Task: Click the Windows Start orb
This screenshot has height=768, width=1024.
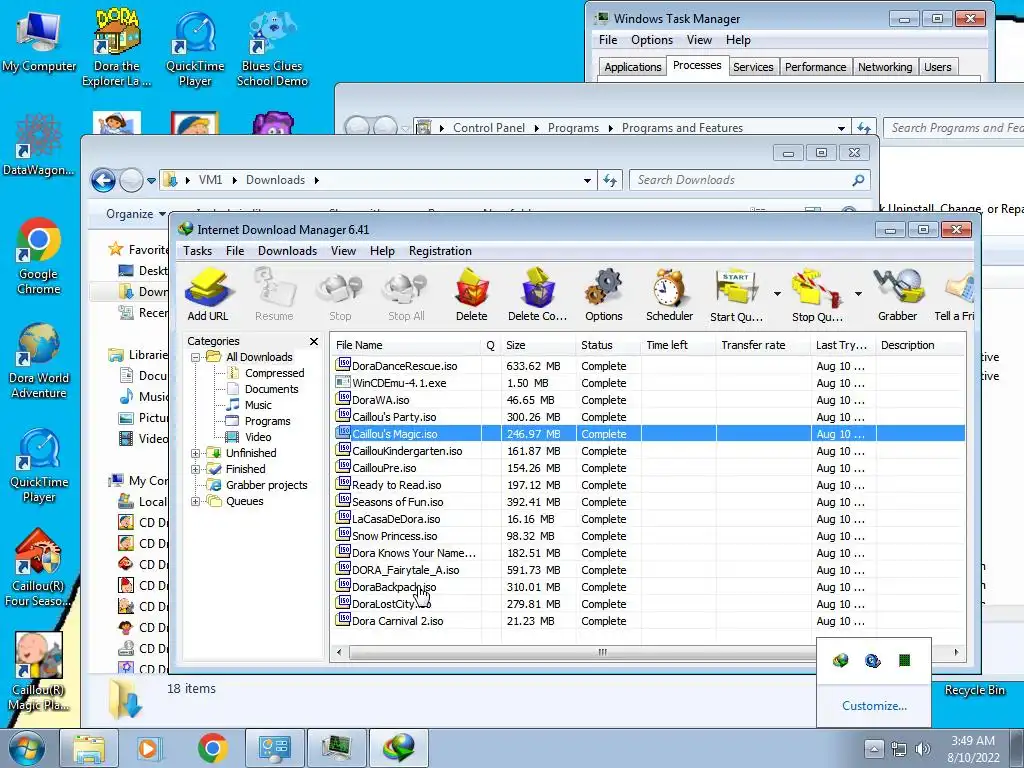Action: point(27,748)
